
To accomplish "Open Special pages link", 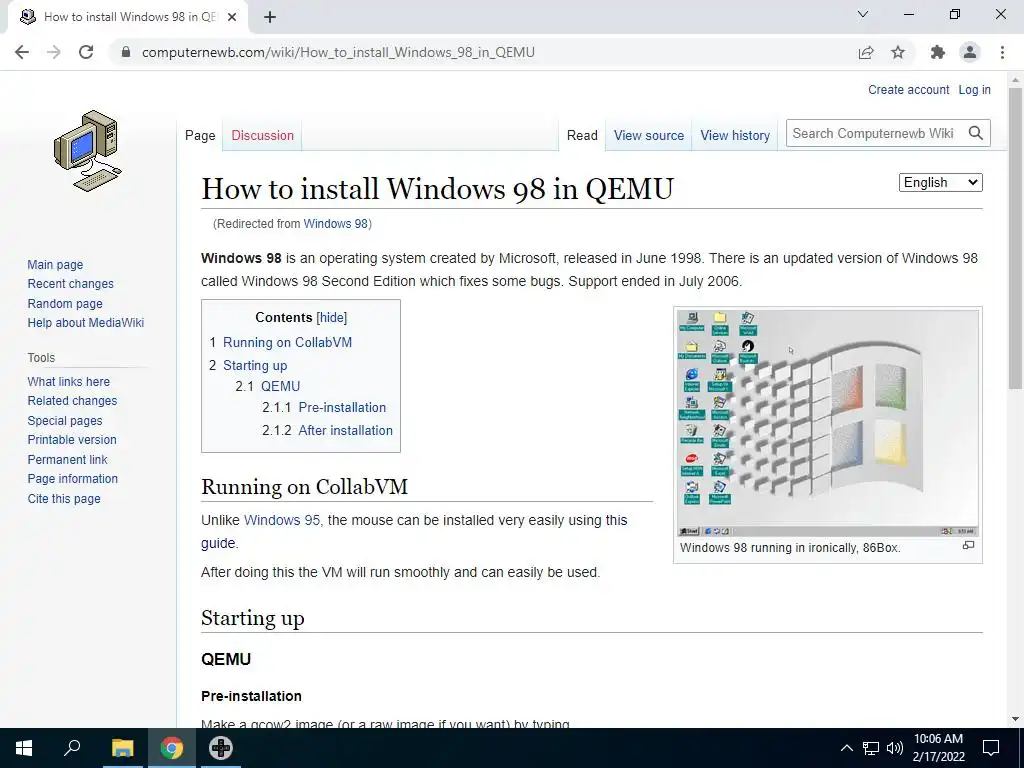I will coord(65,421).
